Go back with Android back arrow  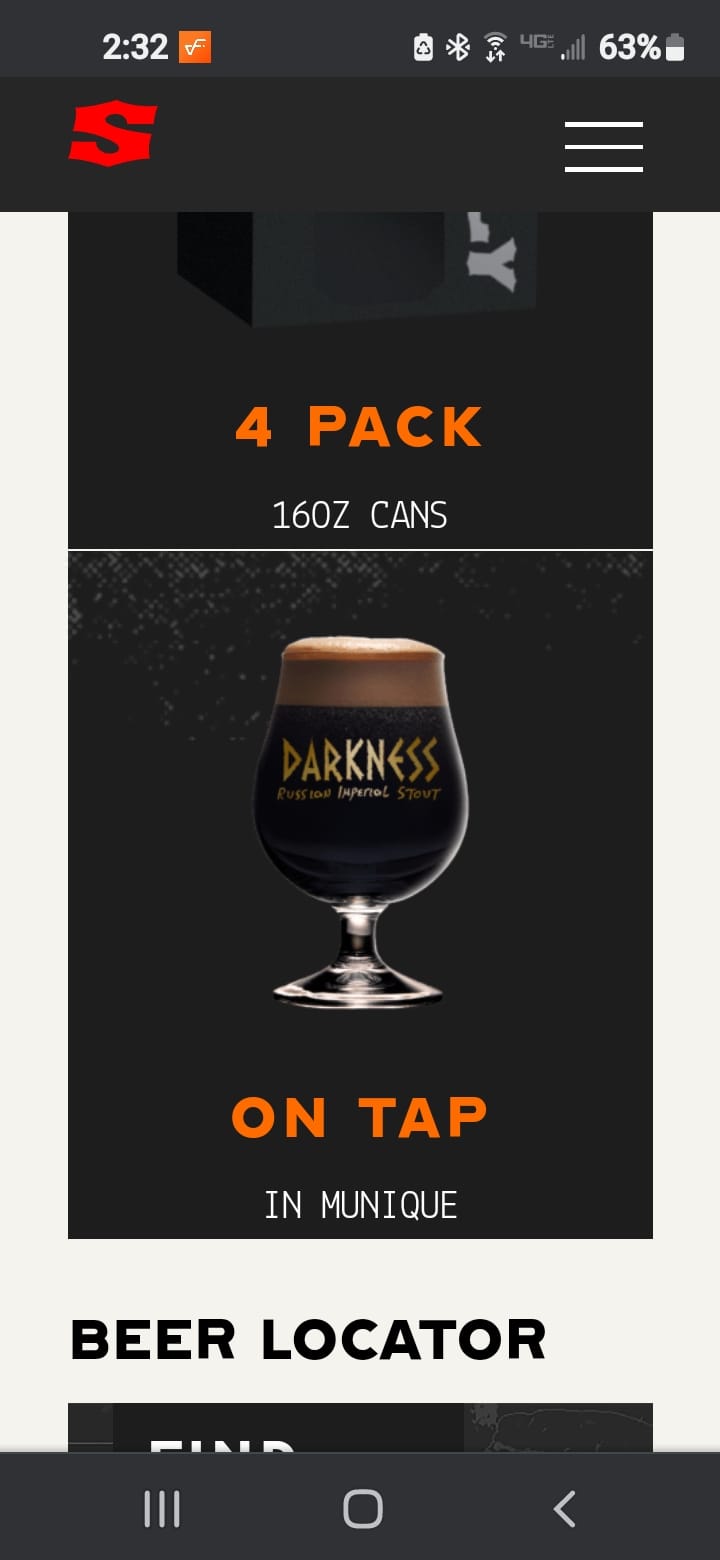click(x=564, y=1509)
